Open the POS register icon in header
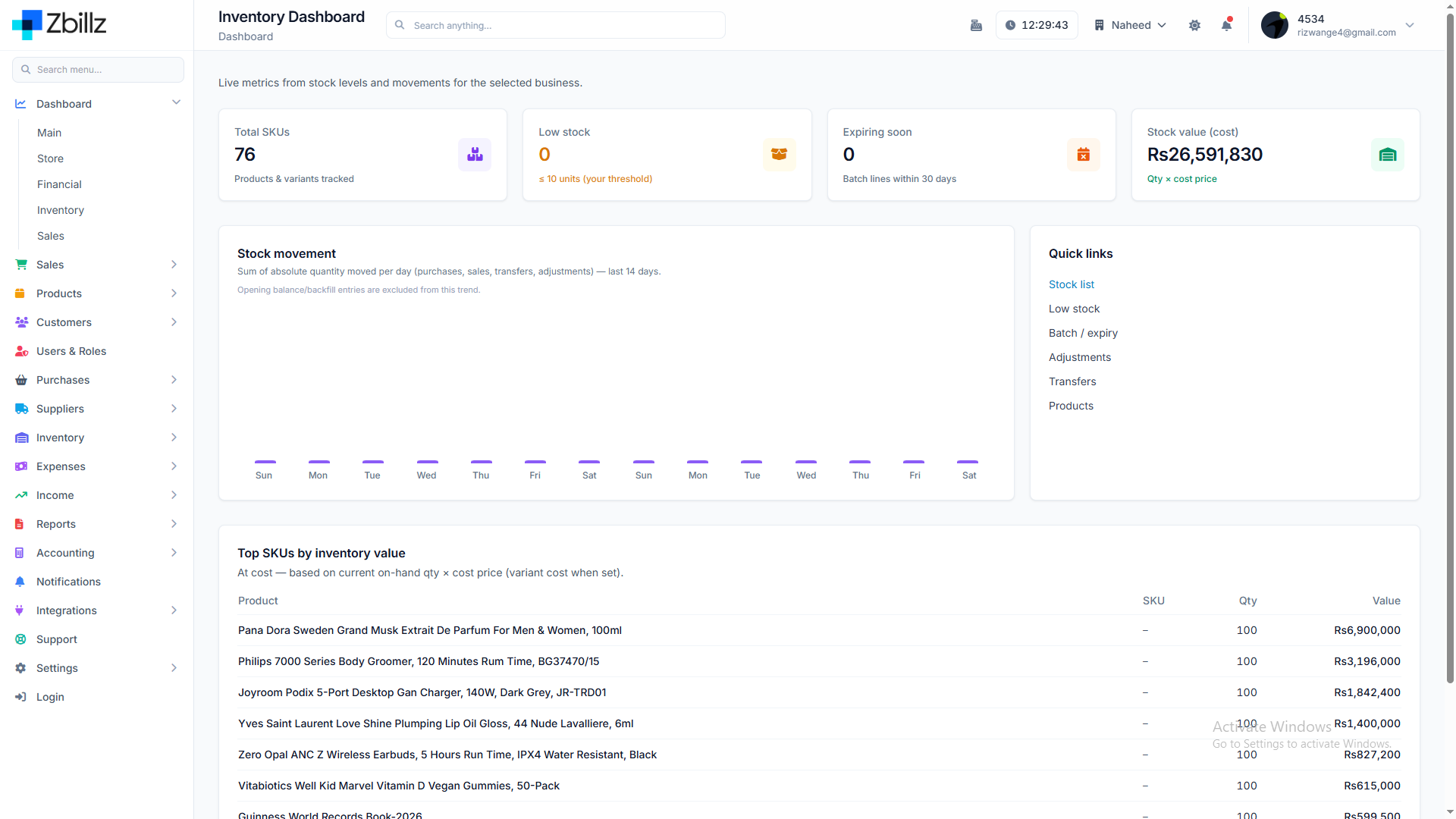The height and width of the screenshot is (819, 1456). (x=976, y=25)
